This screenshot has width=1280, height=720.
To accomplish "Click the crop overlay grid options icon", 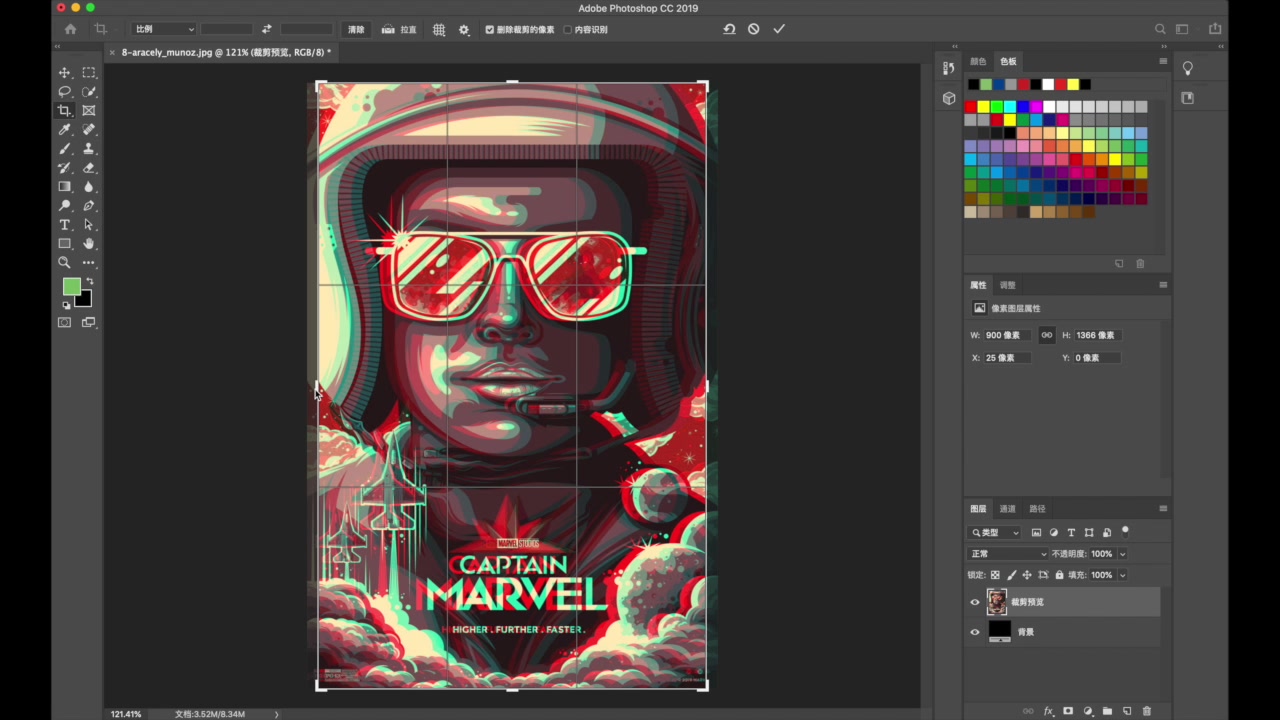I will [x=439, y=30].
